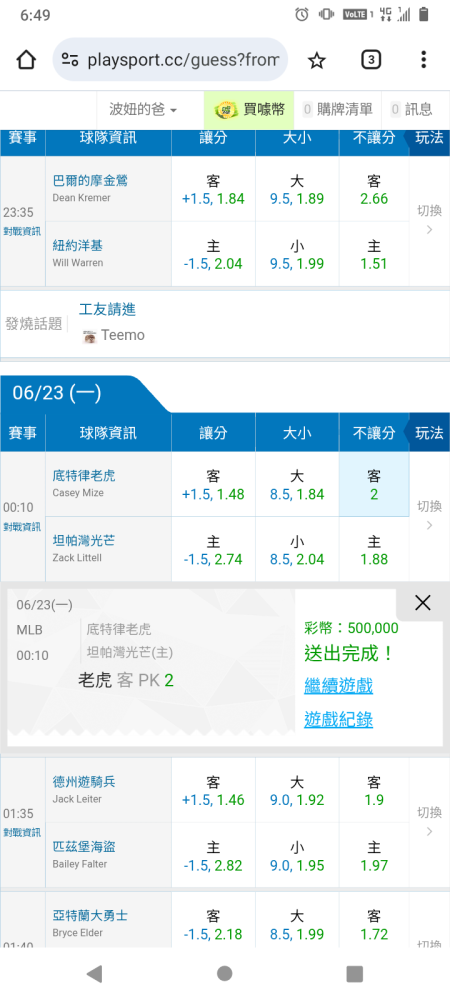Select 小 9.5, 1.99 under option
Screen dimensions: 450x1000
pyautogui.click(x=297, y=254)
